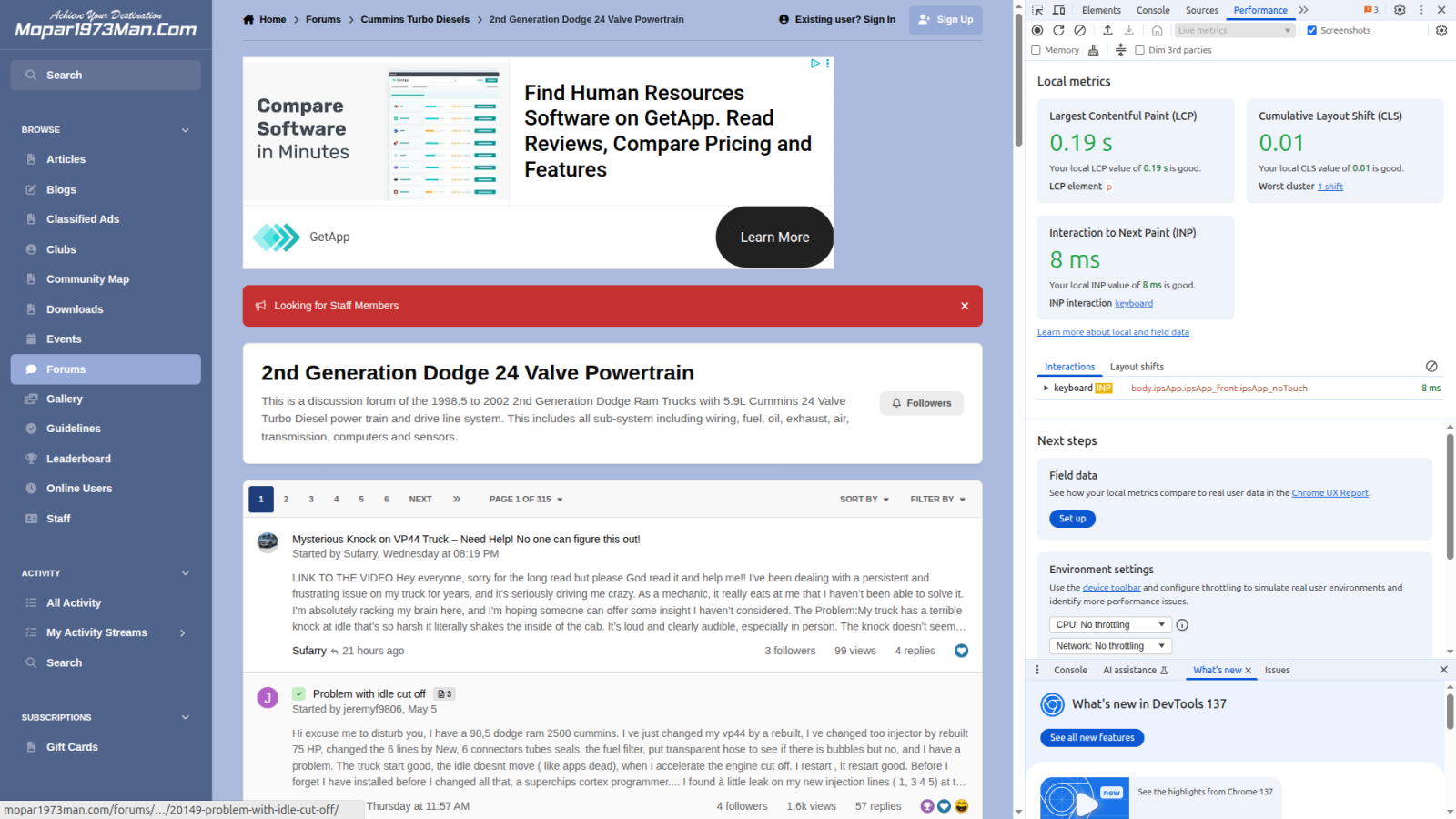Open CPU No throttling dropdown
Screen dimensions: 1456x819
pos(1110,625)
